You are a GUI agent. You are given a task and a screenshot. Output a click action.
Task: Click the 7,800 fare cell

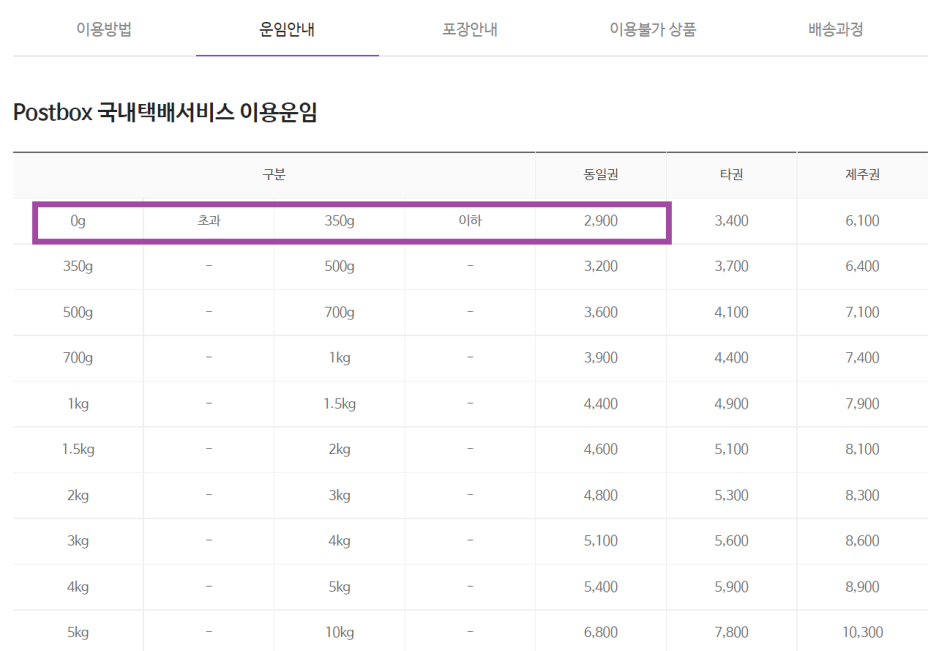pyautogui.click(x=731, y=632)
